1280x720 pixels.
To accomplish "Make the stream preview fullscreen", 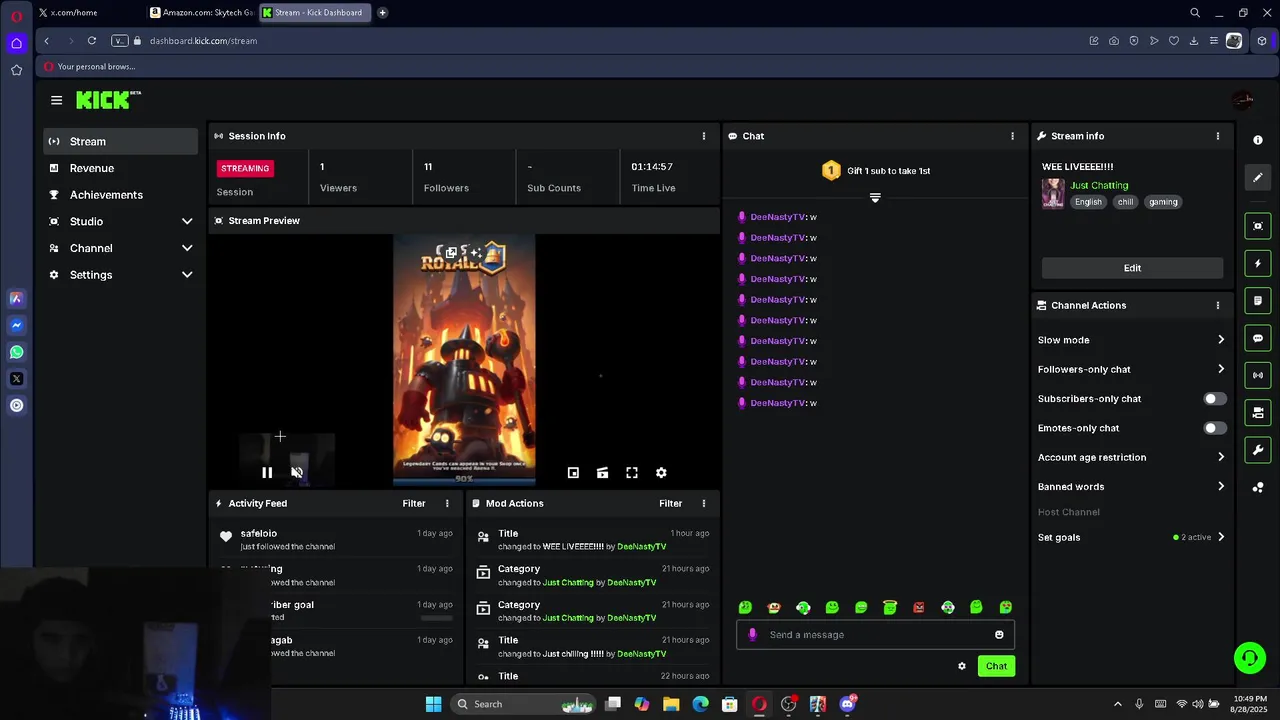I will (x=632, y=473).
